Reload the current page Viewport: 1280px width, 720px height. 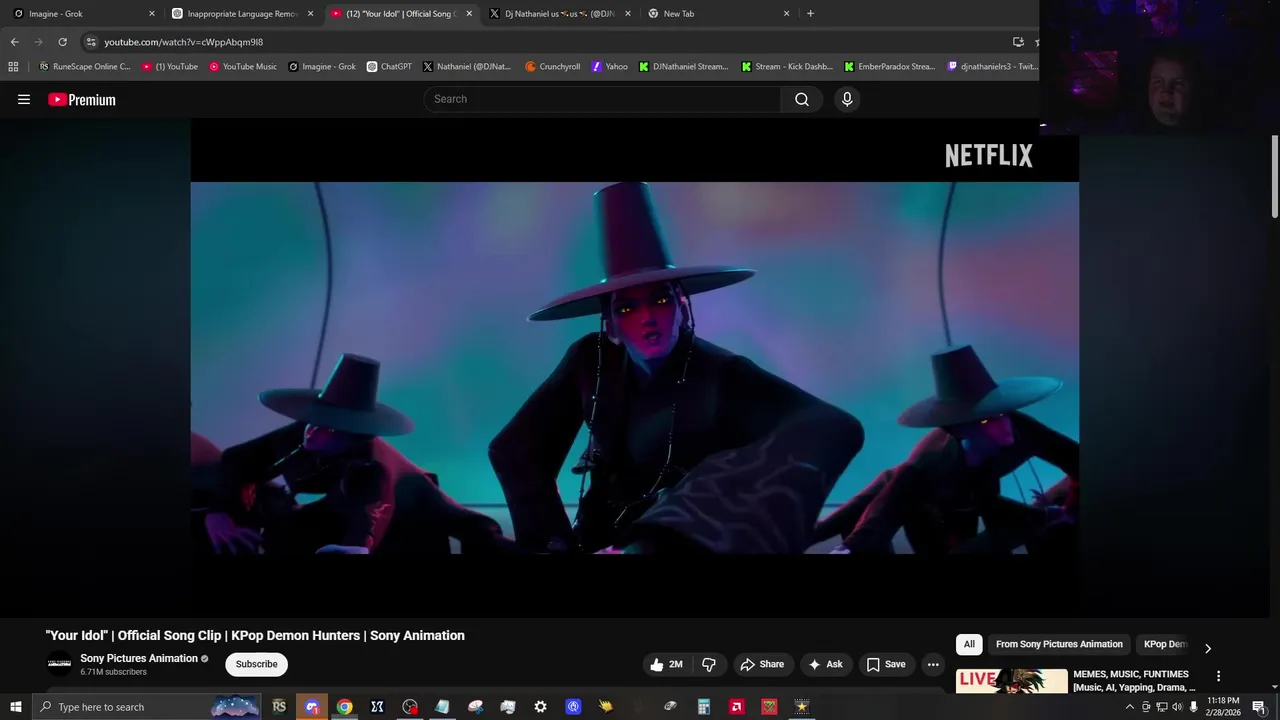pos(62,42)
